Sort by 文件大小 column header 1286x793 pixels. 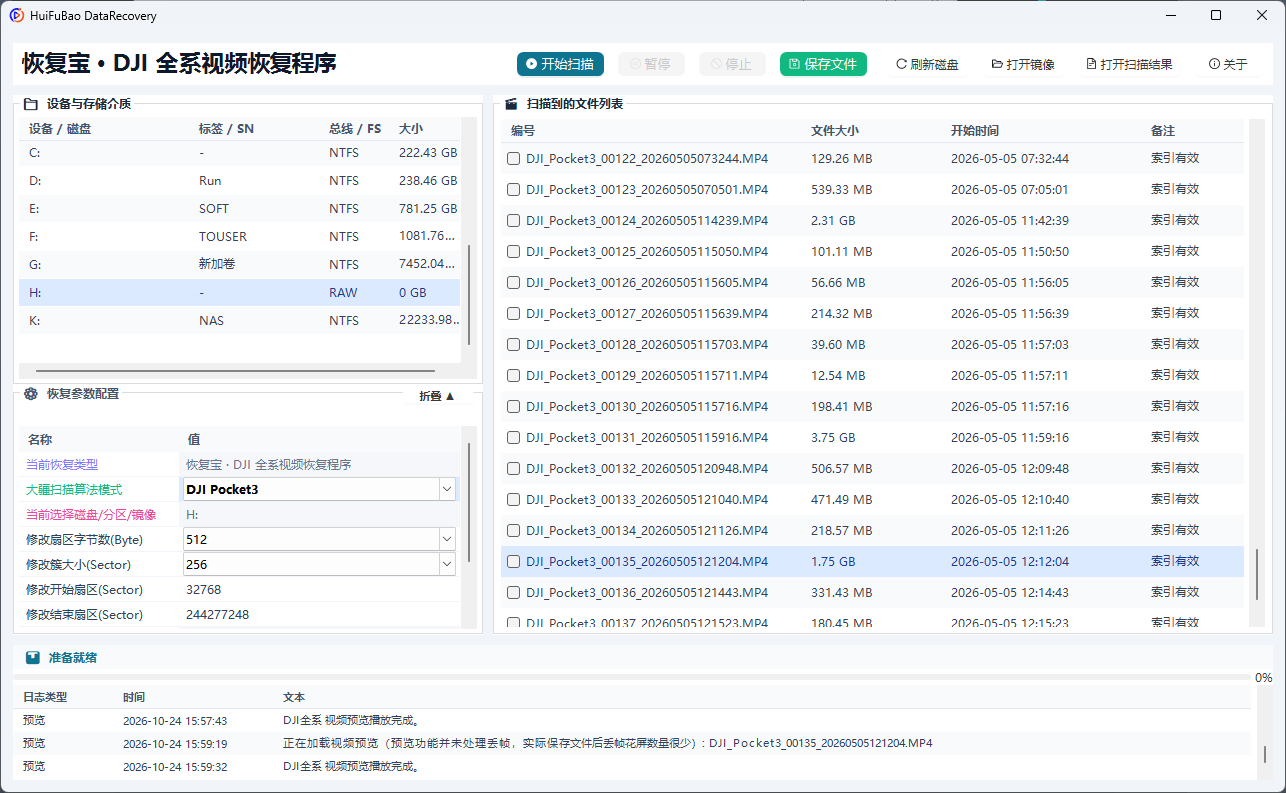click(835, 130)
